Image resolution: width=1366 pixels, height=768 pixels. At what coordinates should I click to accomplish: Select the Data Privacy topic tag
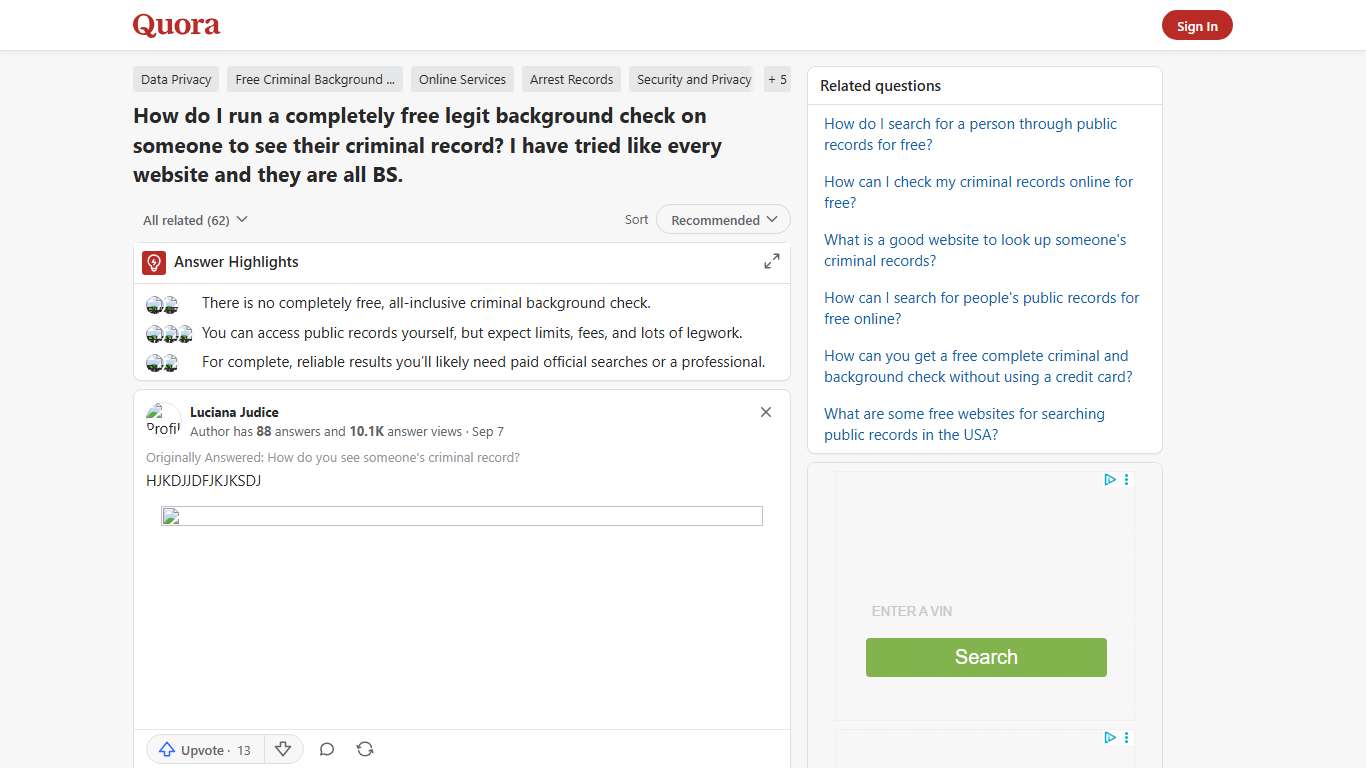click(x=175, y=79)
